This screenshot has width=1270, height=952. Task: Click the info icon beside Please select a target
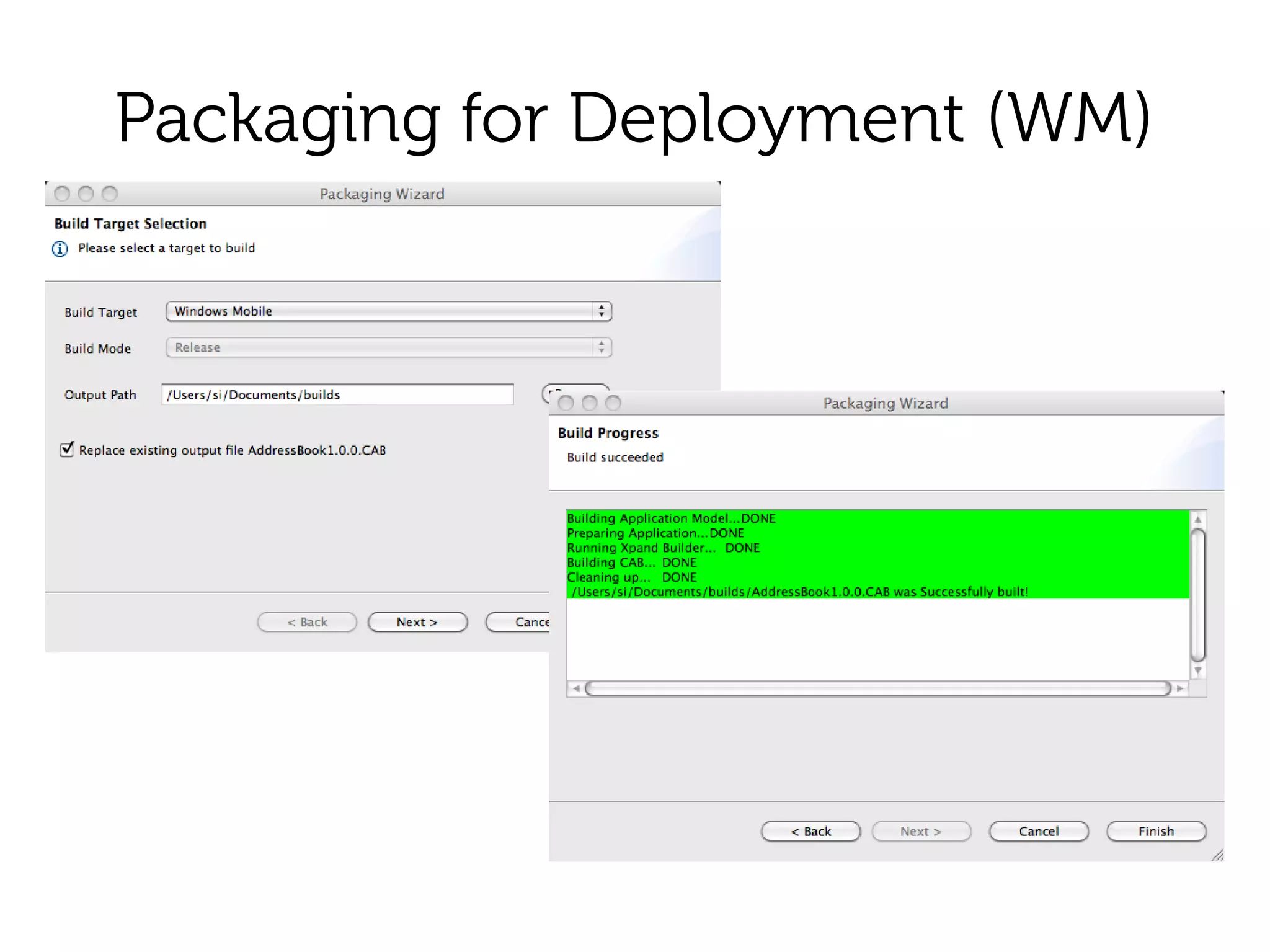click(x=60, y=249)
